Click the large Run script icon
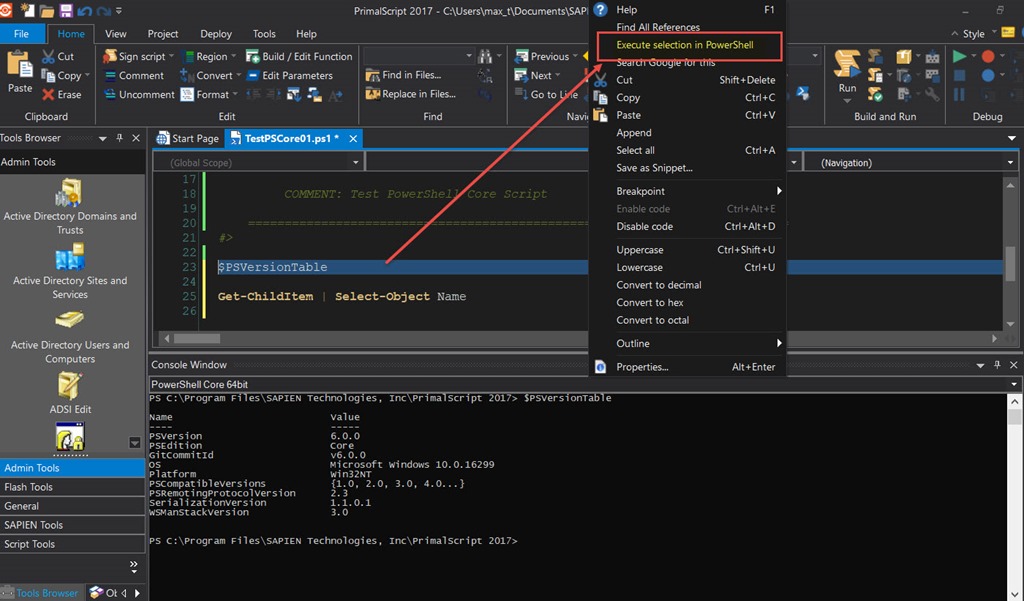Image resolution: width=1024 pixels, height=601 pixels. click(847, 63)
